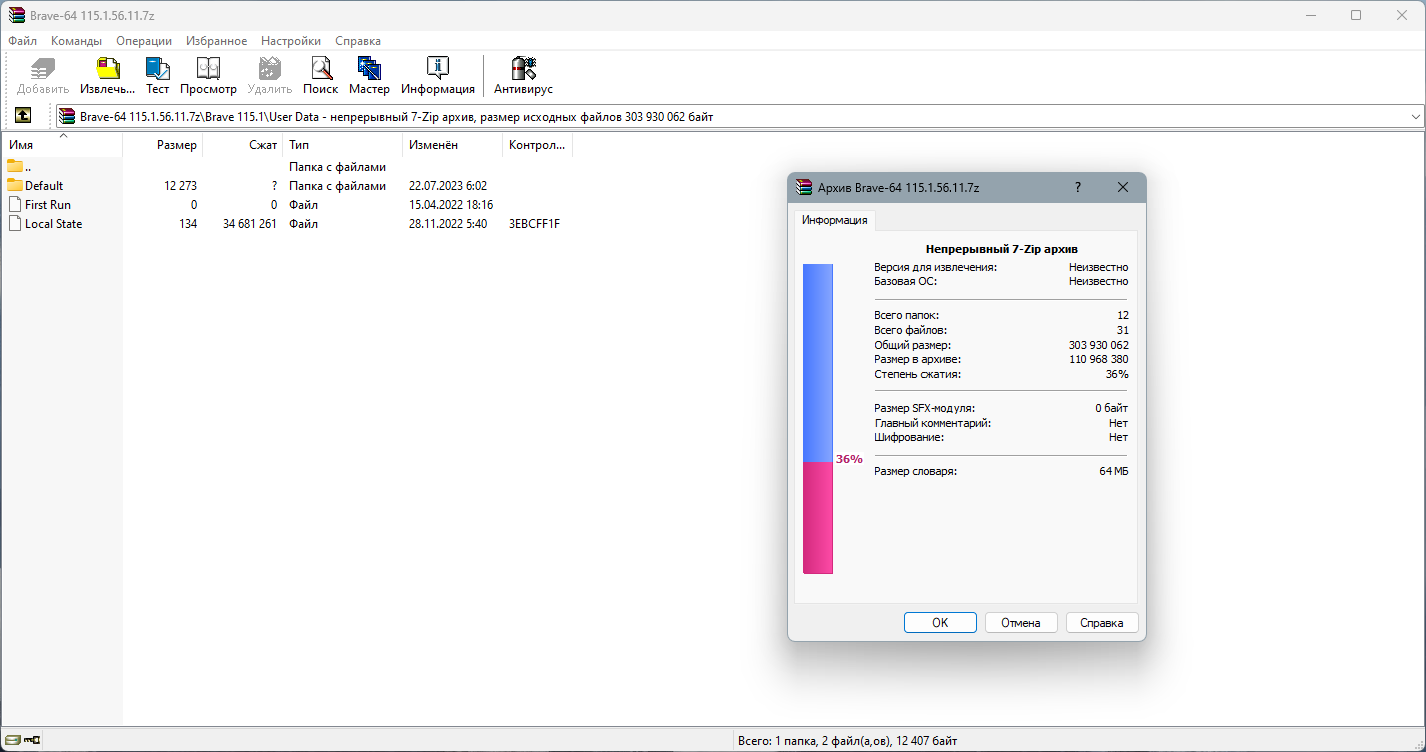Run the Тест archive check tool

tap(158, 76)
